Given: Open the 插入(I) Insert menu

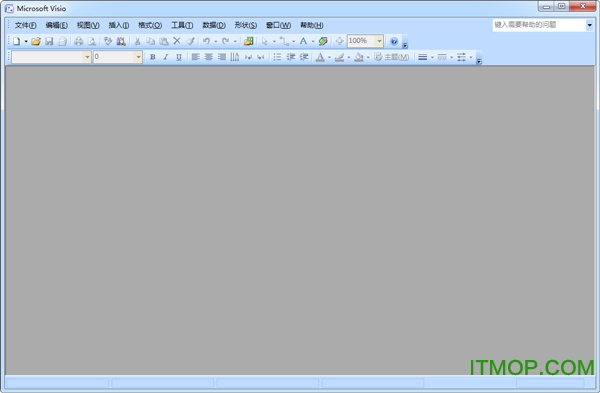Looking at the screenshot, I should pos(119,25).
